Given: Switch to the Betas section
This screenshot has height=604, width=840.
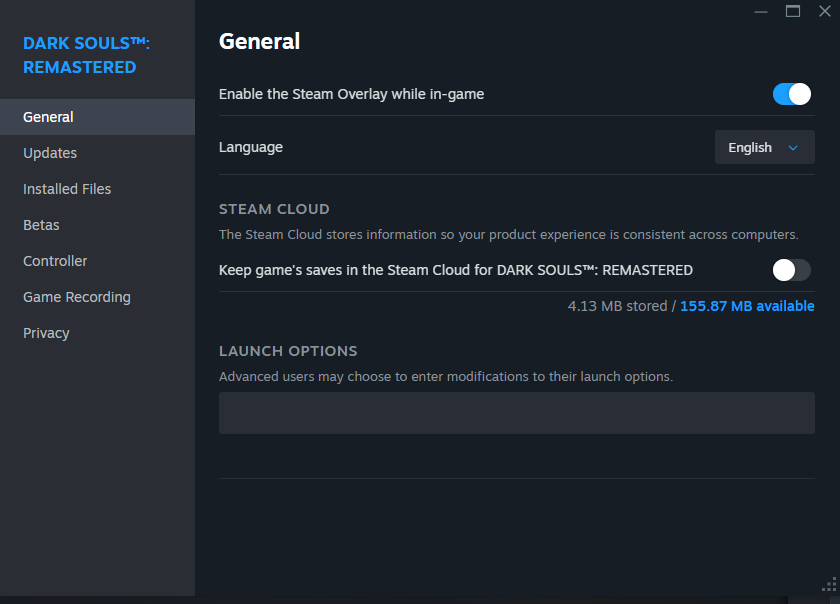Looking at the screenshot, I should click(x=41, y=225).
